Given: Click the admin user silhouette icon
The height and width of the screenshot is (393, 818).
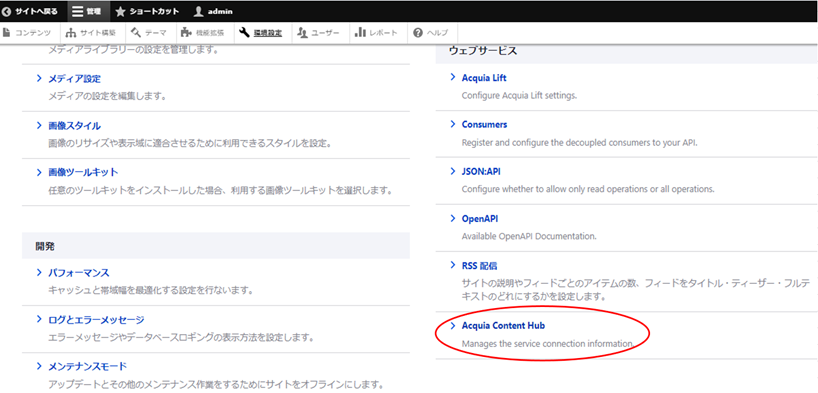Looking at the screenshot, I should (198, 11).
